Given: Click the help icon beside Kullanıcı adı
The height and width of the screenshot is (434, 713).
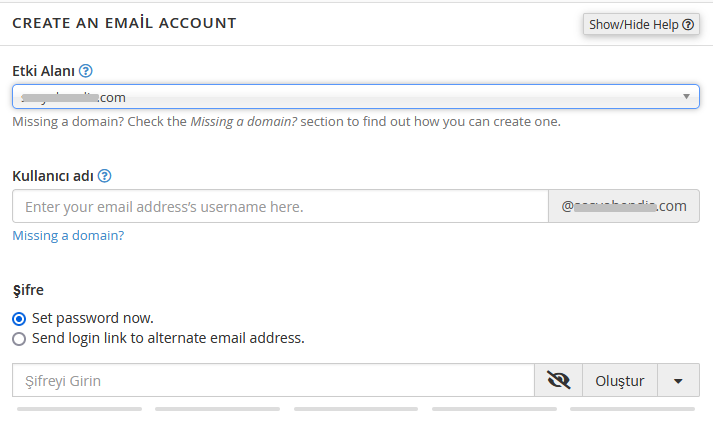Looking at the screenshot, I should click(105, 176).
